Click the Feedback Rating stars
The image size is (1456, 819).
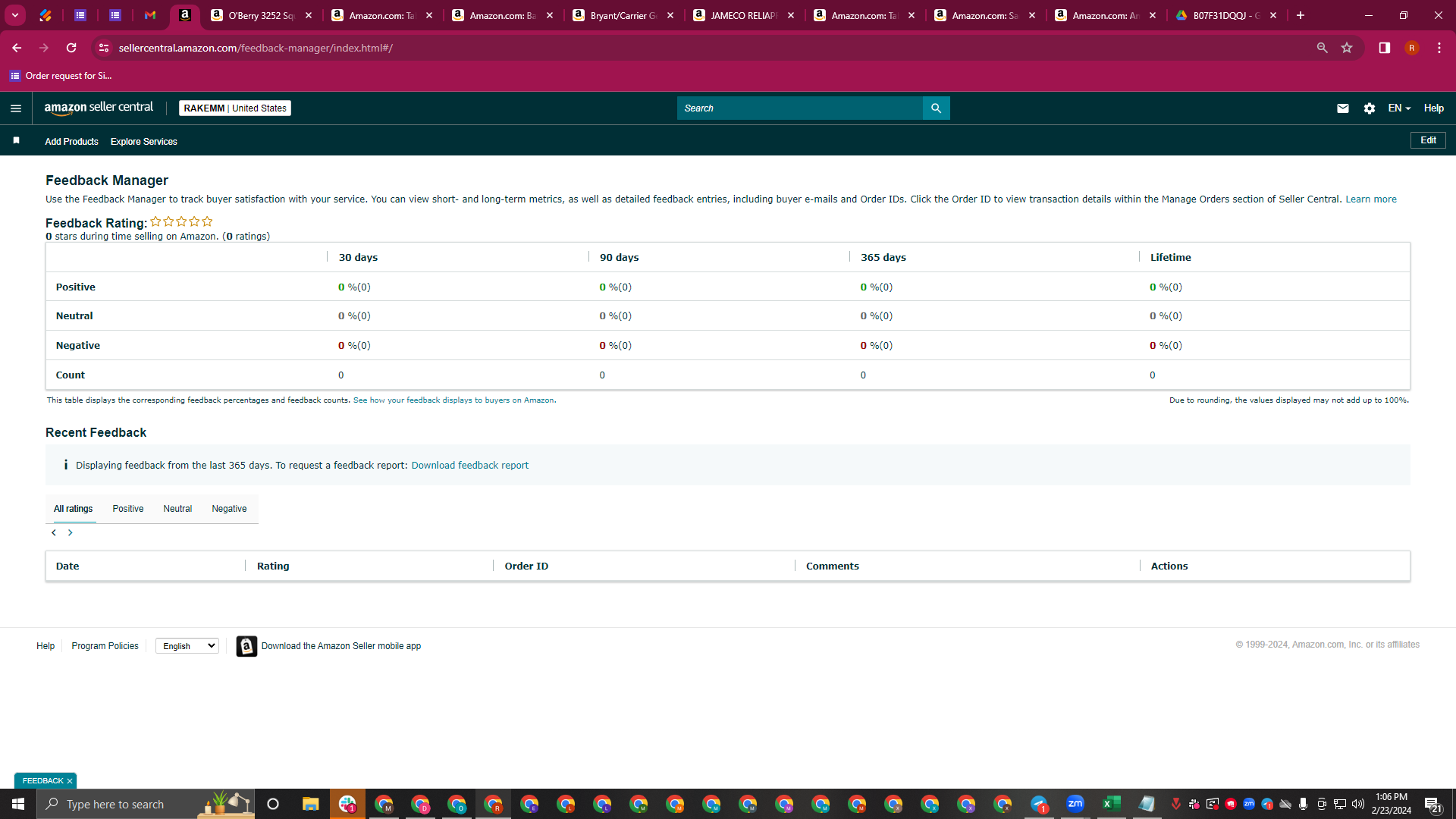tap(181, 222)
